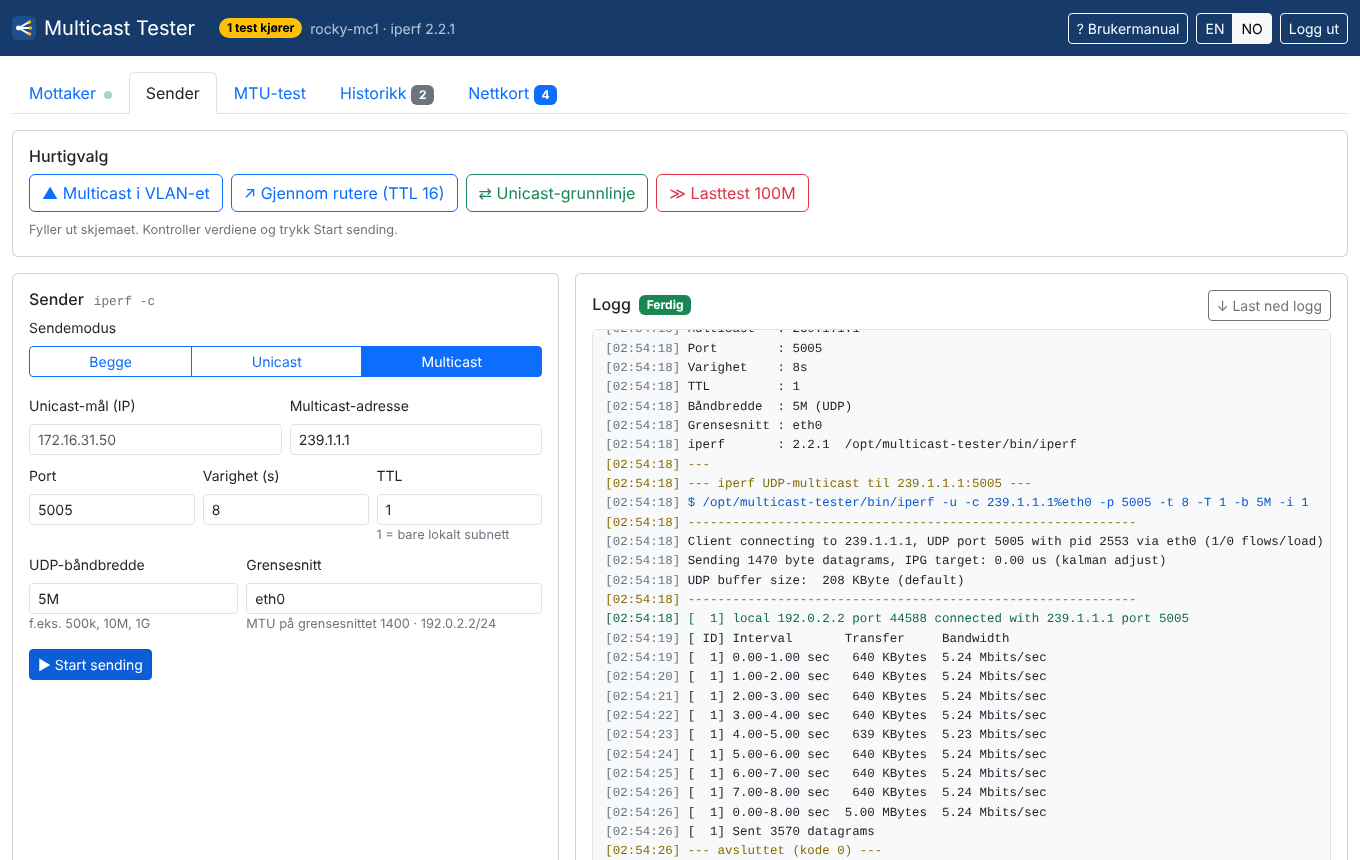The image size is (1360, 860).
Task: Open the Brukermanual help page
Action: (1128, 29)
